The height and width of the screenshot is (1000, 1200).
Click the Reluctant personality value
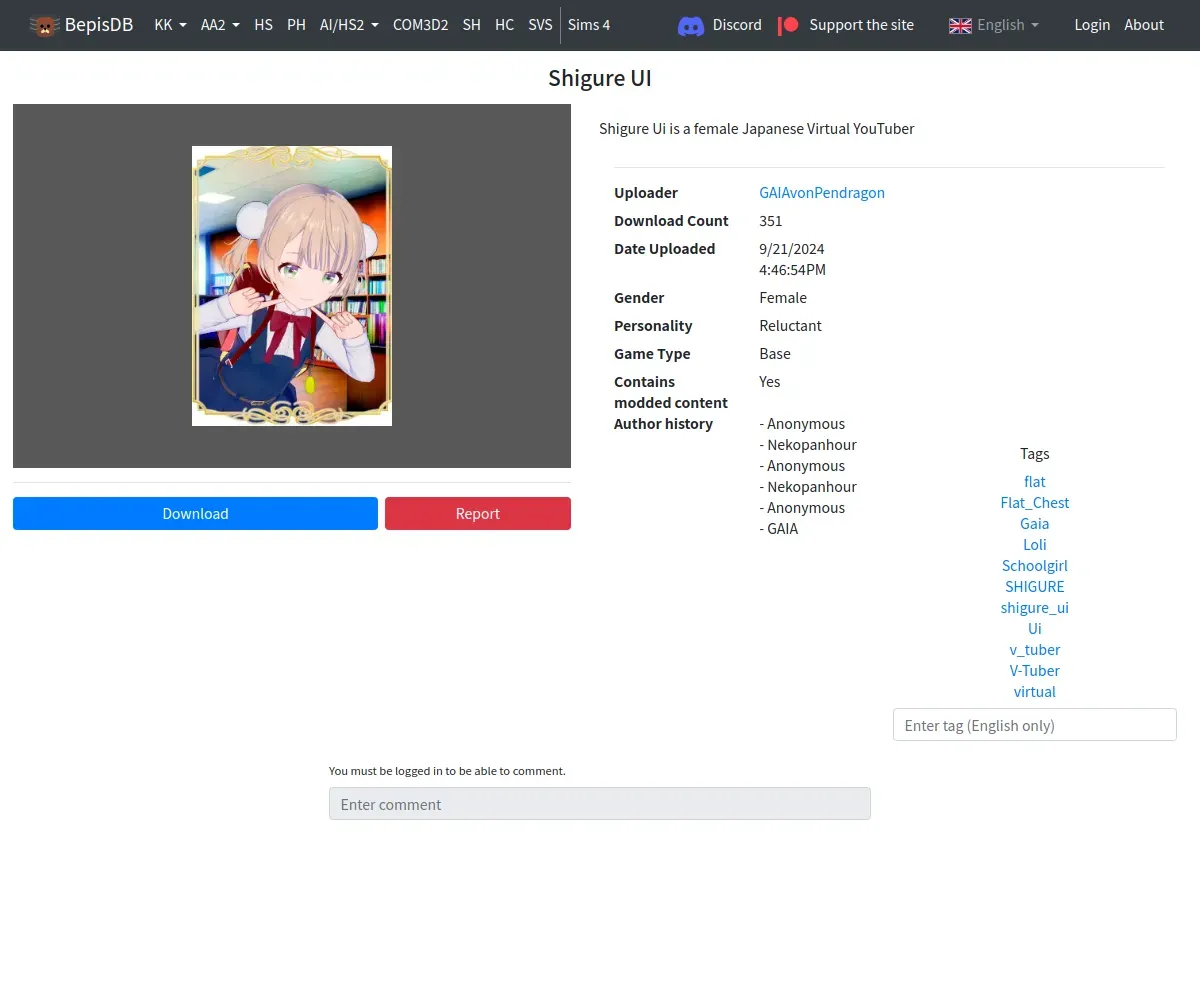click(791, 326)
